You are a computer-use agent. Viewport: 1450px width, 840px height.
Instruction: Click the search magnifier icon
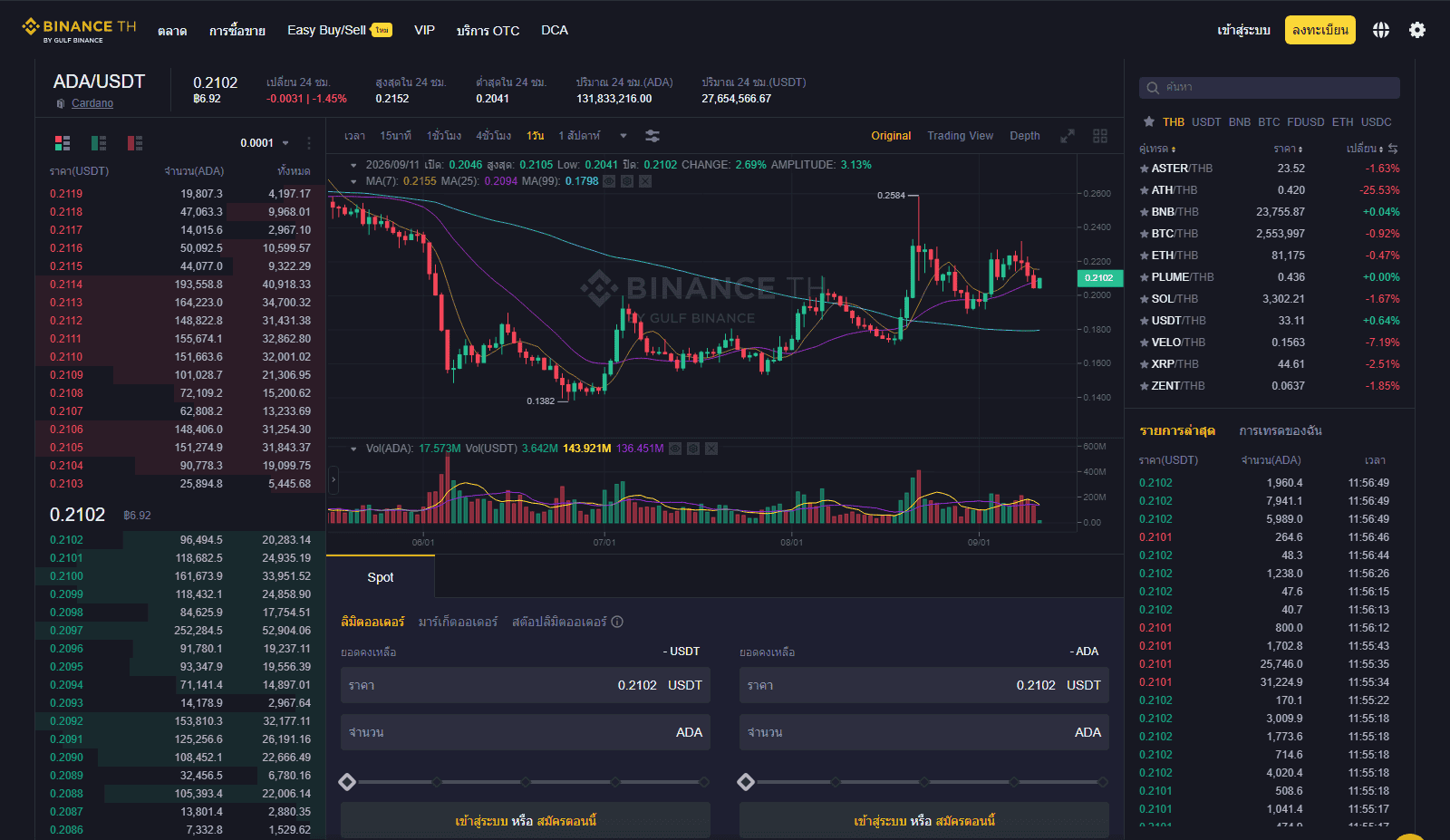[1153, 88]
